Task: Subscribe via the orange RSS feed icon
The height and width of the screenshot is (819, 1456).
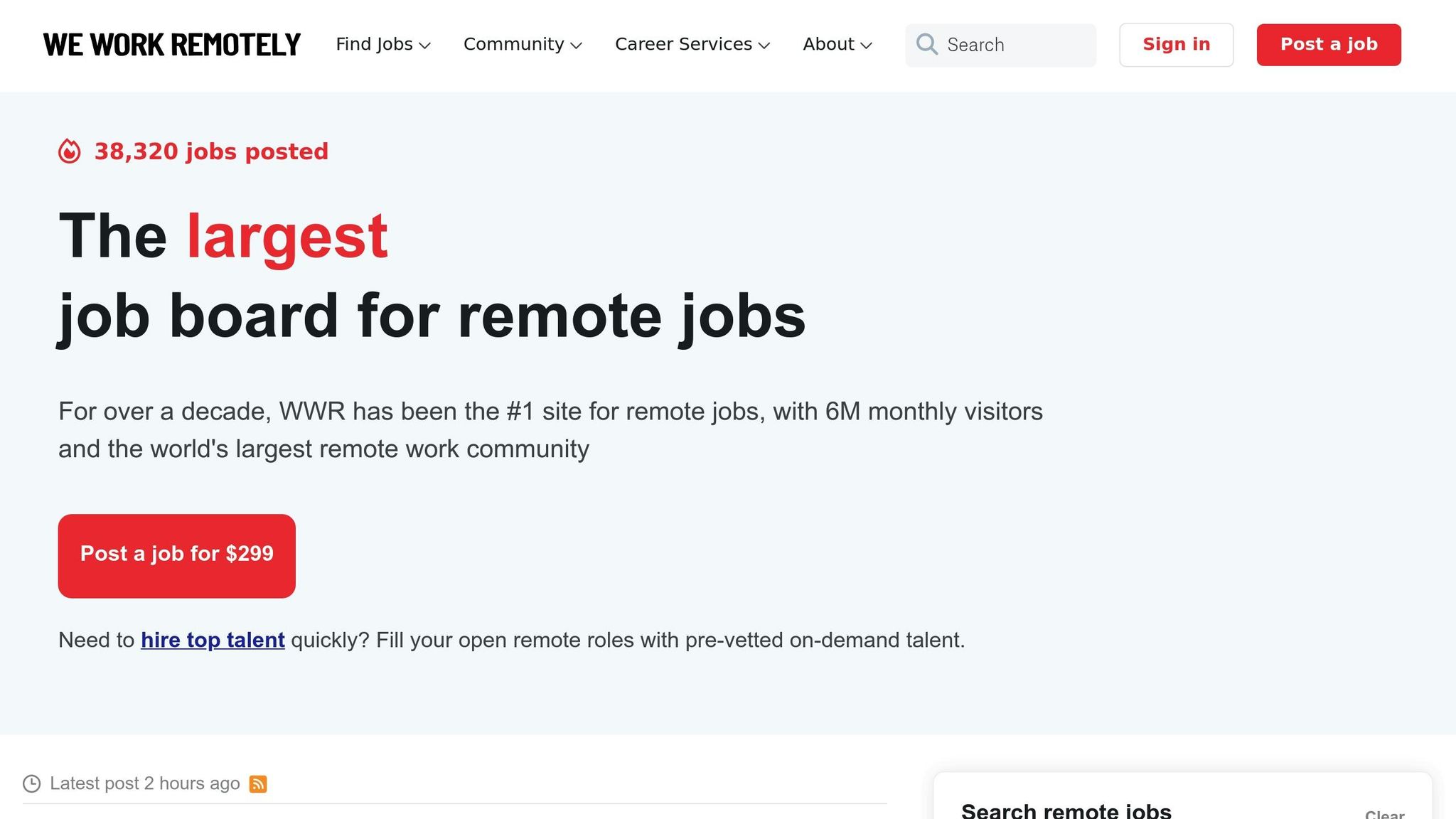Action: coord(258,783)
